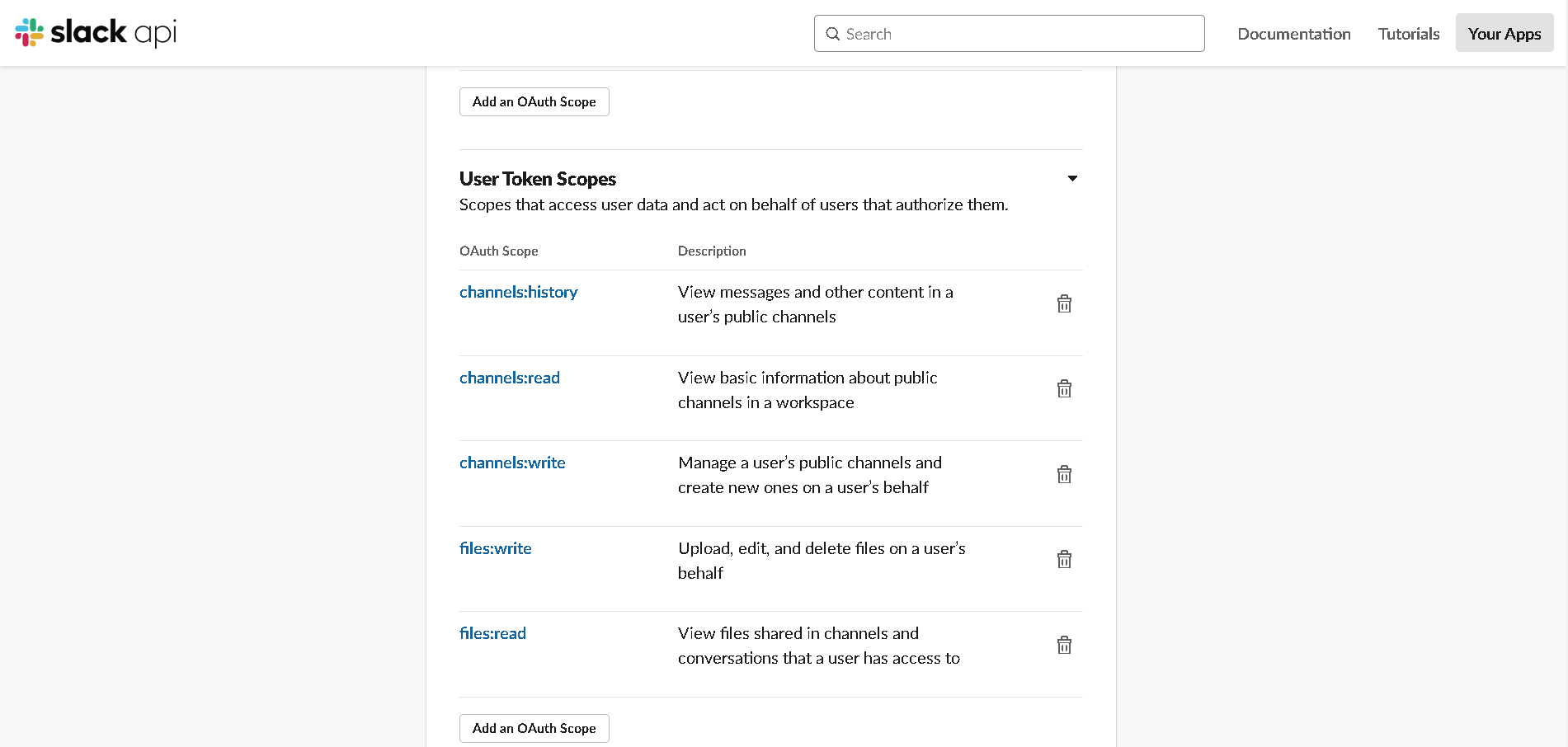Remove channels:read scope via trash icon

(1064, 389)
